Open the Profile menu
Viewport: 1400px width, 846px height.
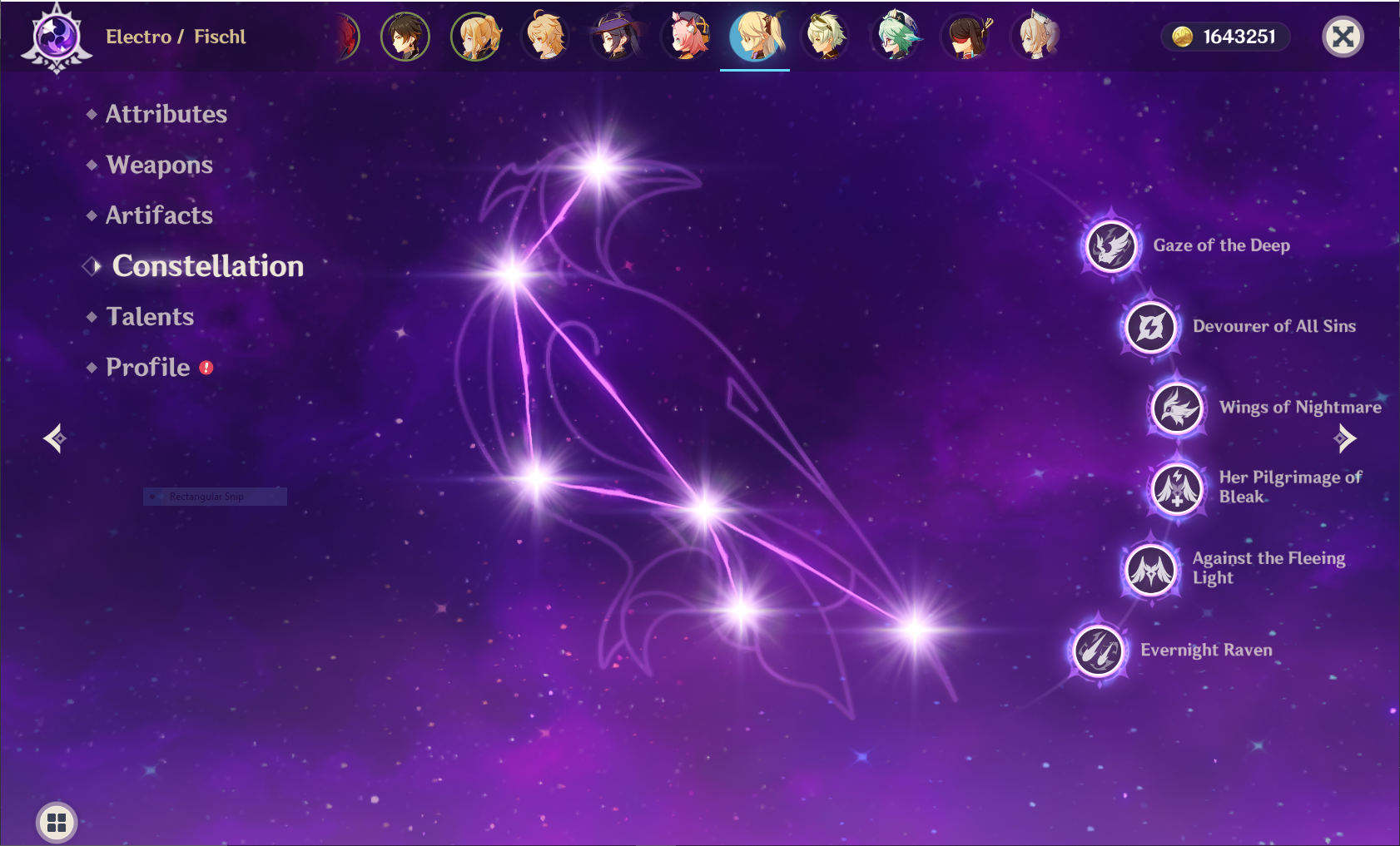point(147,368)
